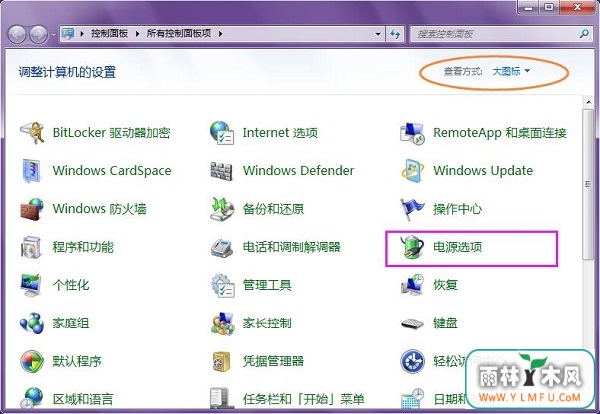Open the 个性化 link

click(71, 285)
